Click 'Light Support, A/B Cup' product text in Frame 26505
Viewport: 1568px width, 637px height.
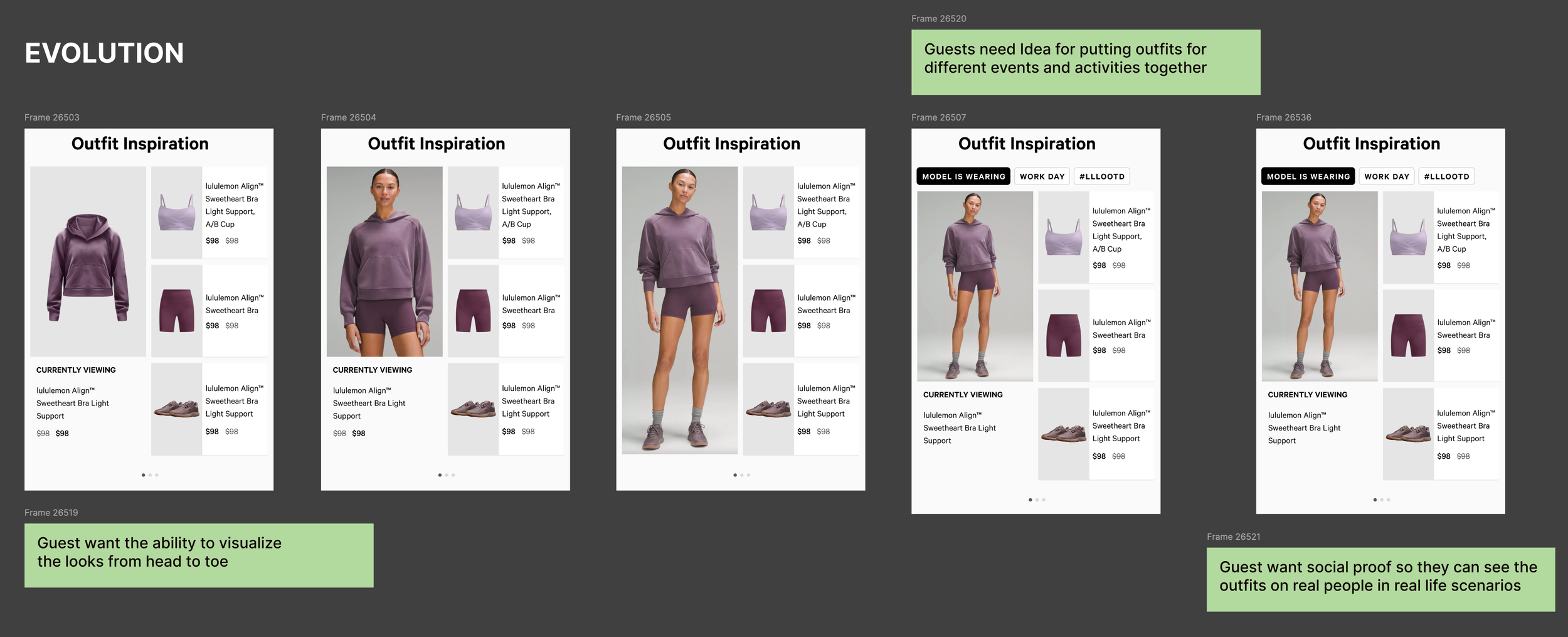coord(822,218)
